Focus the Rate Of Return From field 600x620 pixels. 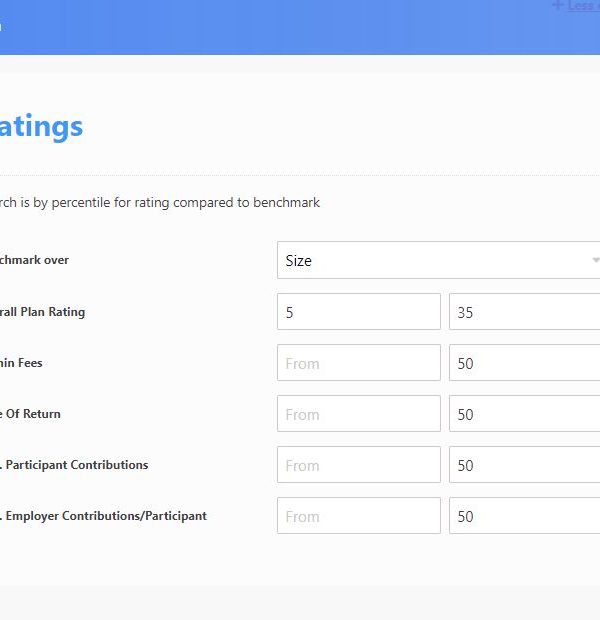[x=358, y=414]
